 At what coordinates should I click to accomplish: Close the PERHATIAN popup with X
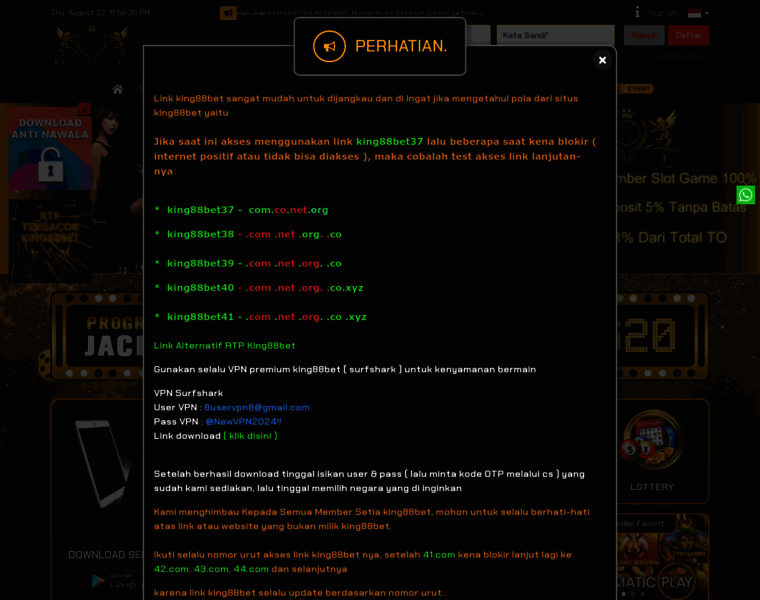click(602, 60)
